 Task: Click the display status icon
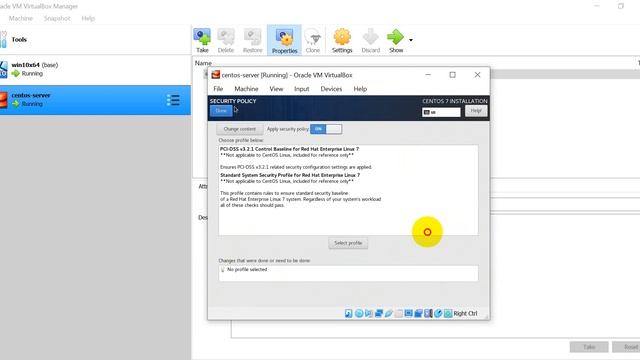coord(408,313)
